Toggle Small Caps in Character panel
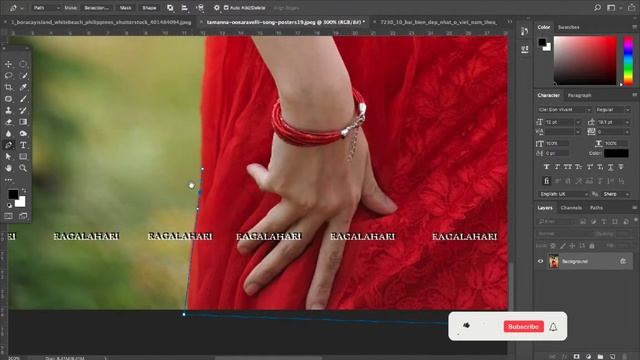The image size is (640, 360). click(x=578, y=167)
